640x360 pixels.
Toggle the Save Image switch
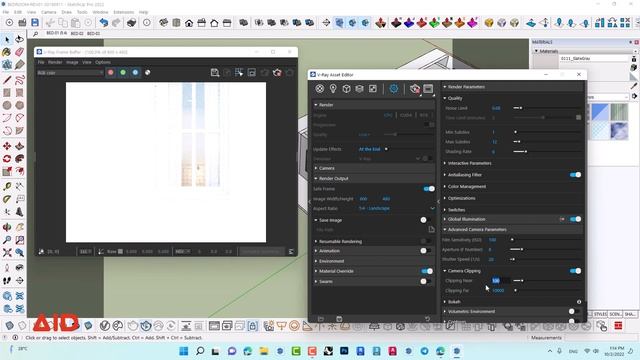click(426, 220)
